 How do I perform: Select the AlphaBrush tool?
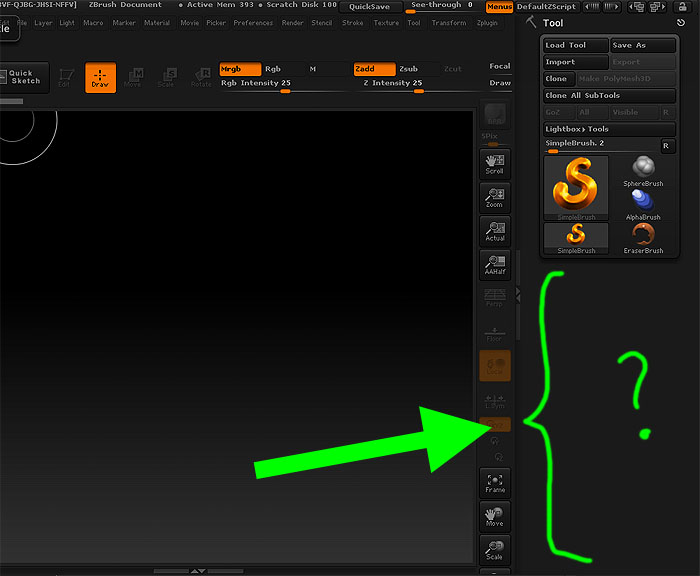(x=643, y=205)
